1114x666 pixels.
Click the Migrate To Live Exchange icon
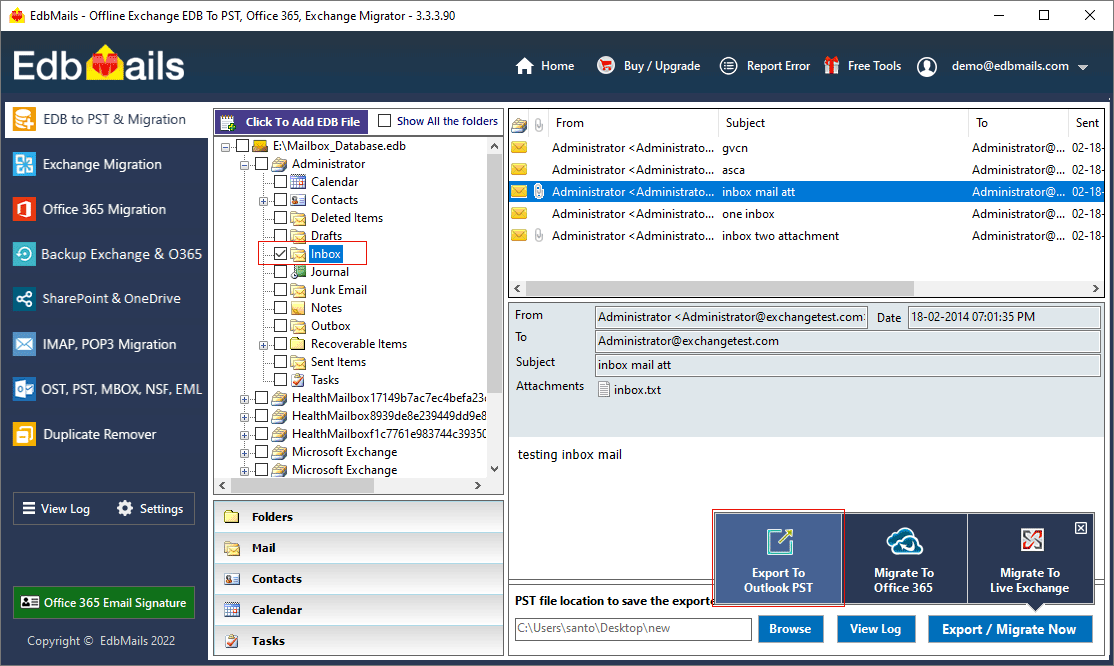point(1032,540)
